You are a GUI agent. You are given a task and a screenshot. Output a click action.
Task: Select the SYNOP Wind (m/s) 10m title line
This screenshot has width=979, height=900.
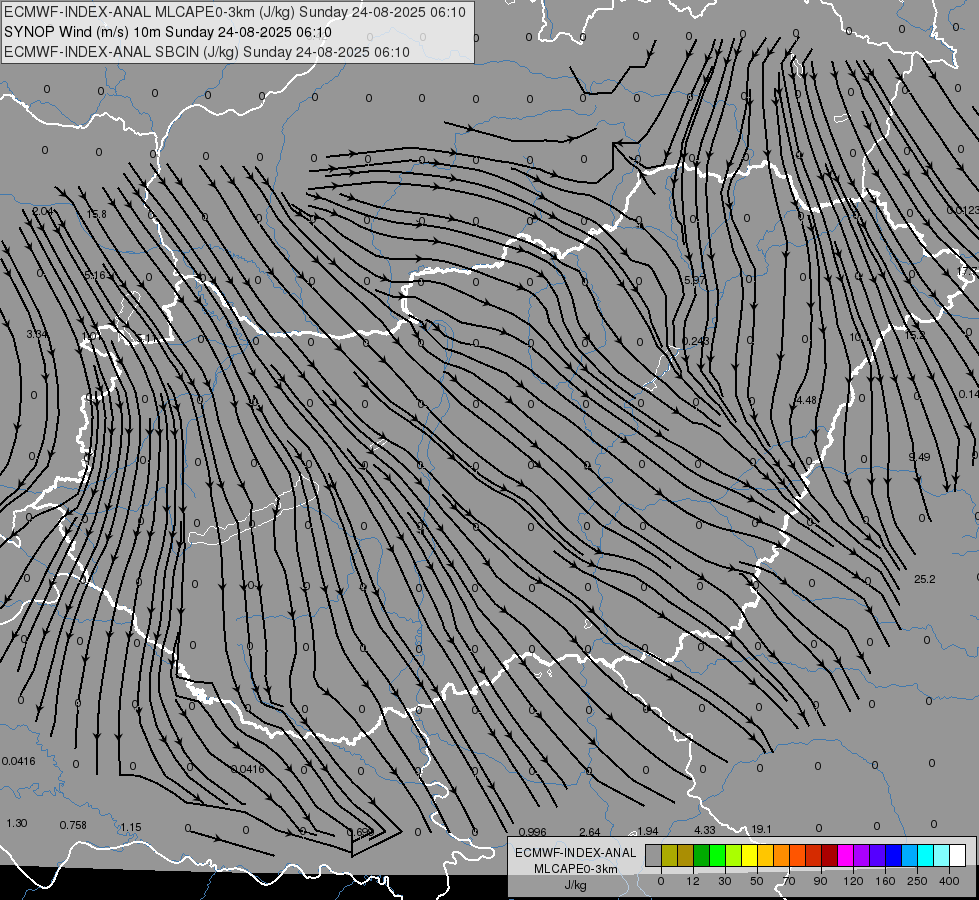coord(168,32)
